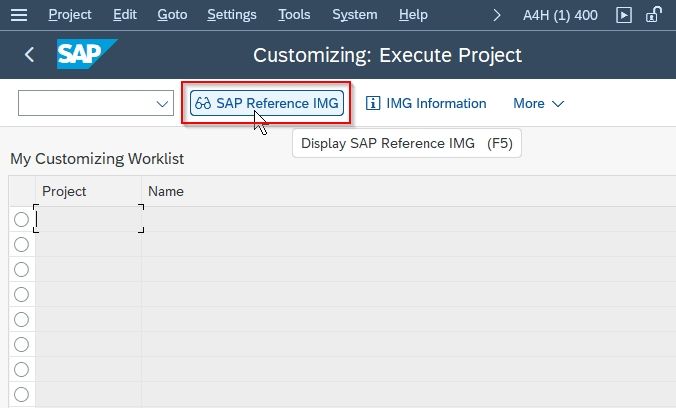Click the focused first Project cell
This screenshot has height=408, width=676.
point(88,219)
